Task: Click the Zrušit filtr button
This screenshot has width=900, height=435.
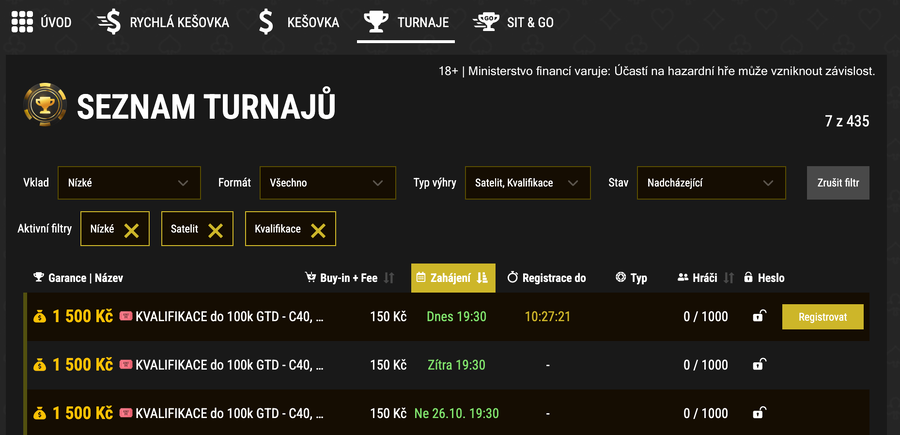Action: pos(838,183)
